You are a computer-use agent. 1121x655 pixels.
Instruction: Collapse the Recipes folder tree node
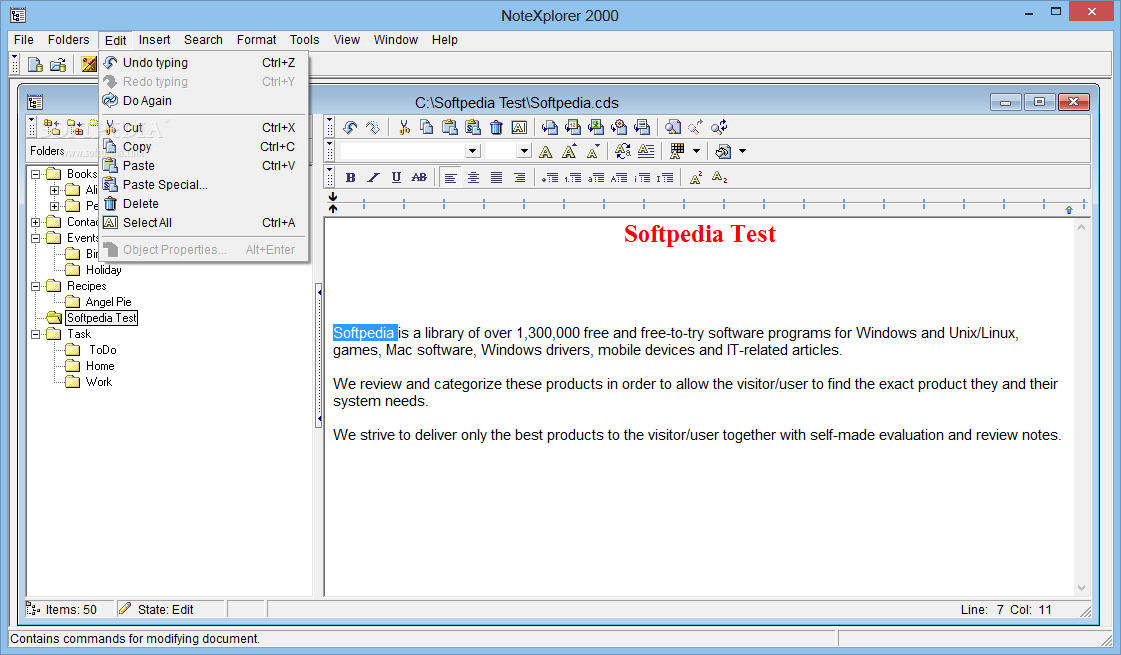coord(35,286)
